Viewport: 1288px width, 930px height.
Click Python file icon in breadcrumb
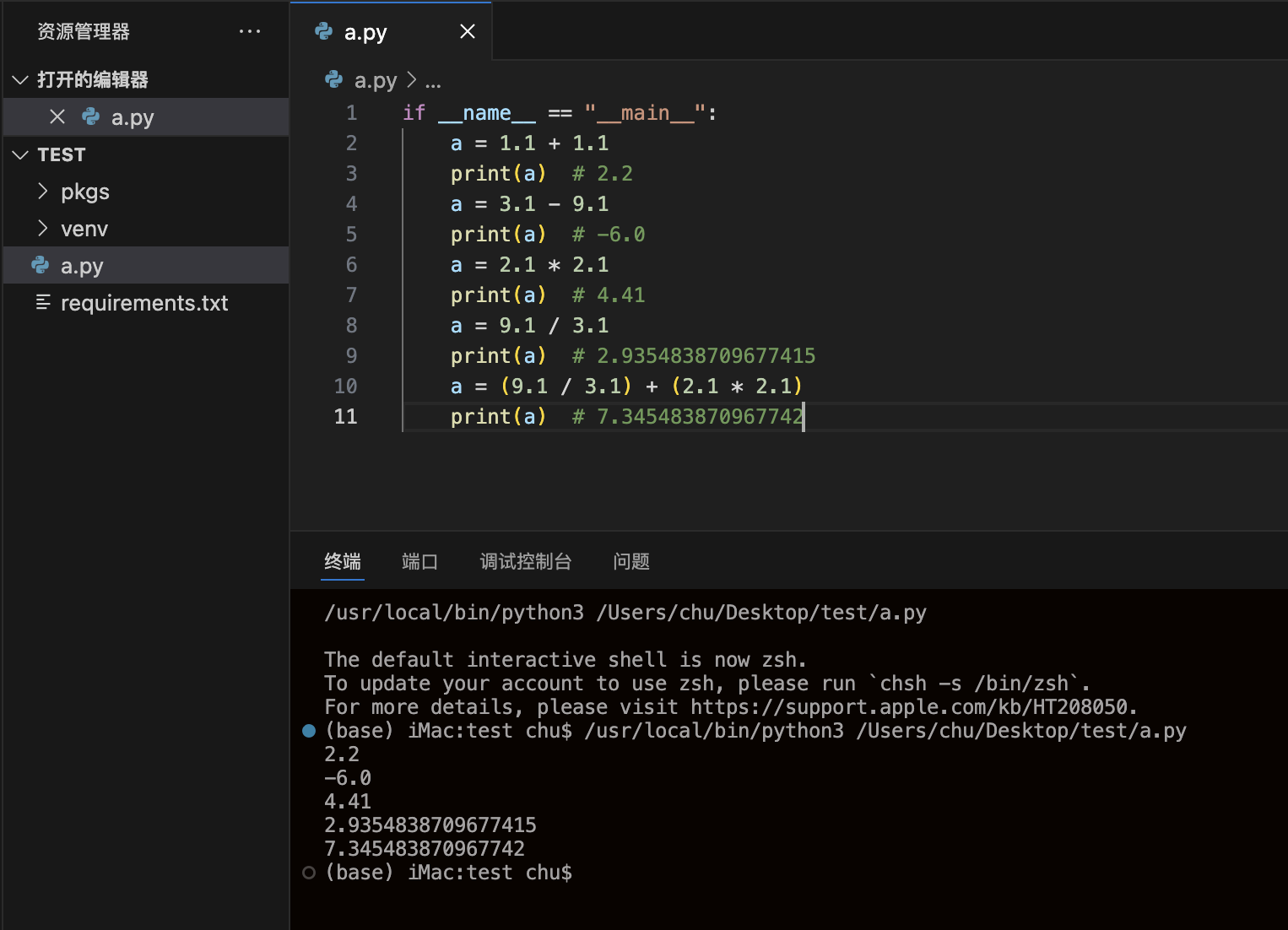click(x=334, y=80)
